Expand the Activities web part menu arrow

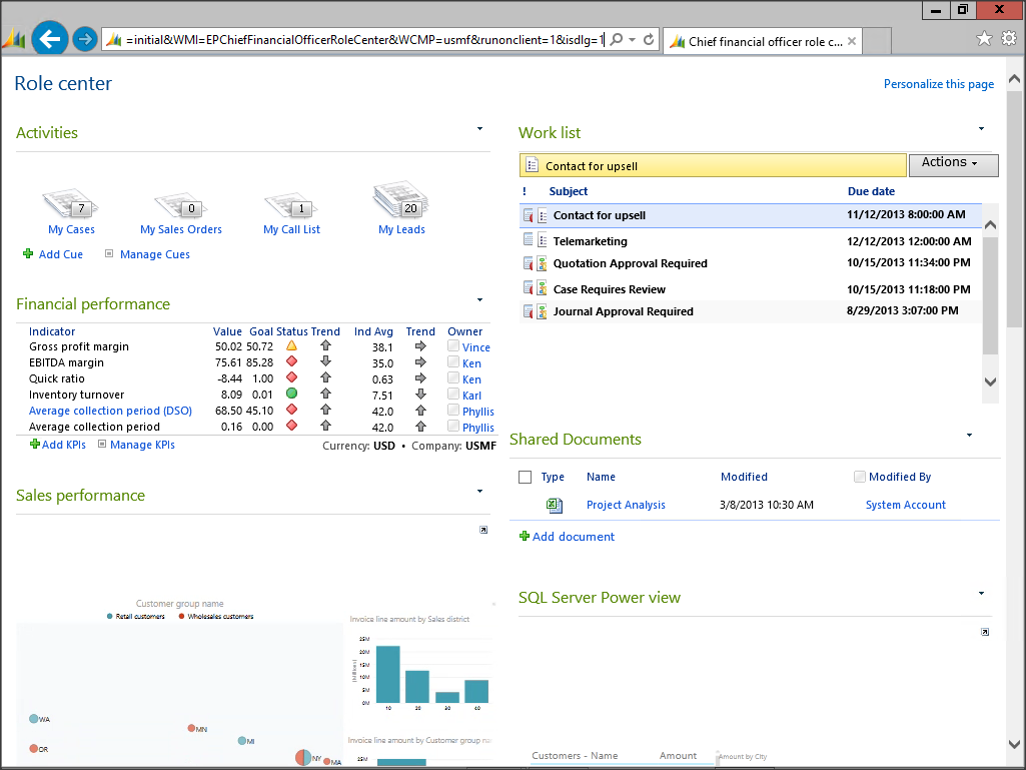480,129
